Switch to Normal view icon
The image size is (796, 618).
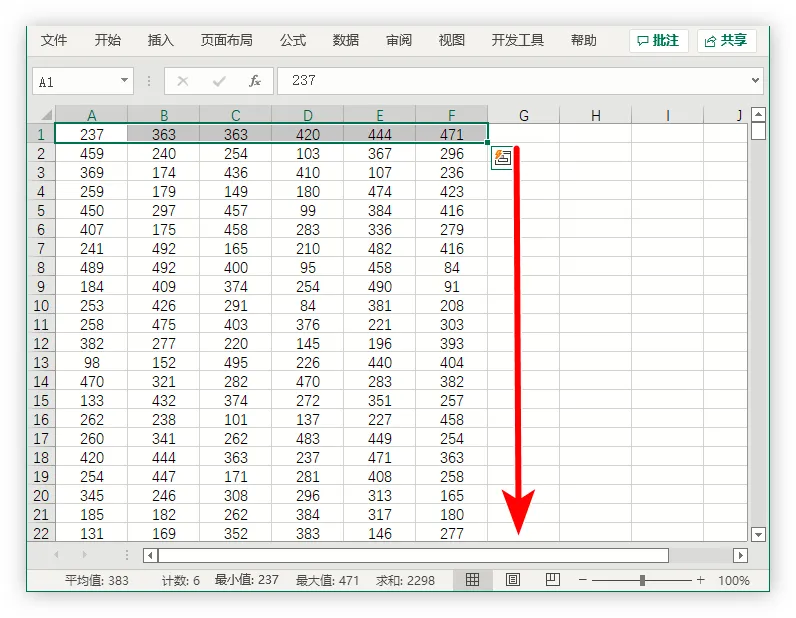coord(473,579)
